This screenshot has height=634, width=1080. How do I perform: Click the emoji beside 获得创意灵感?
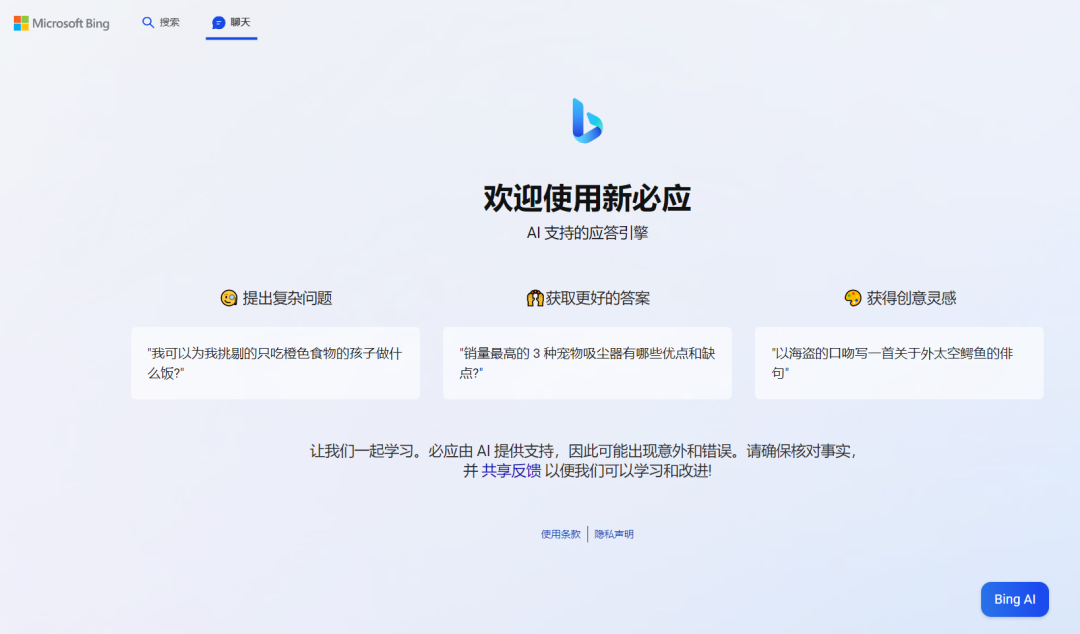tap(853, 298)
